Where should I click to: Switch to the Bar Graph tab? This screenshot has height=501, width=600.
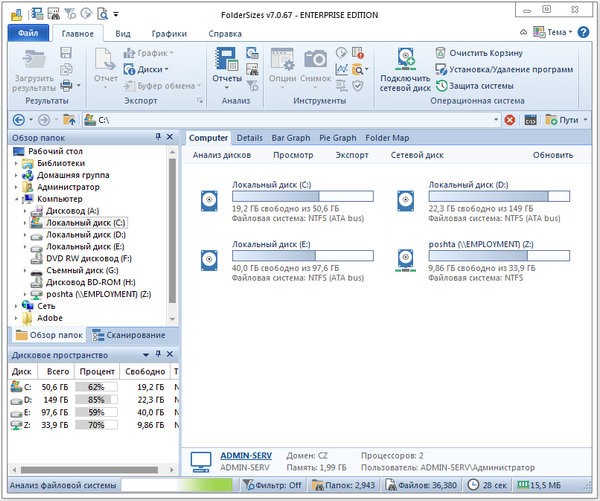(x=289, y=137)
